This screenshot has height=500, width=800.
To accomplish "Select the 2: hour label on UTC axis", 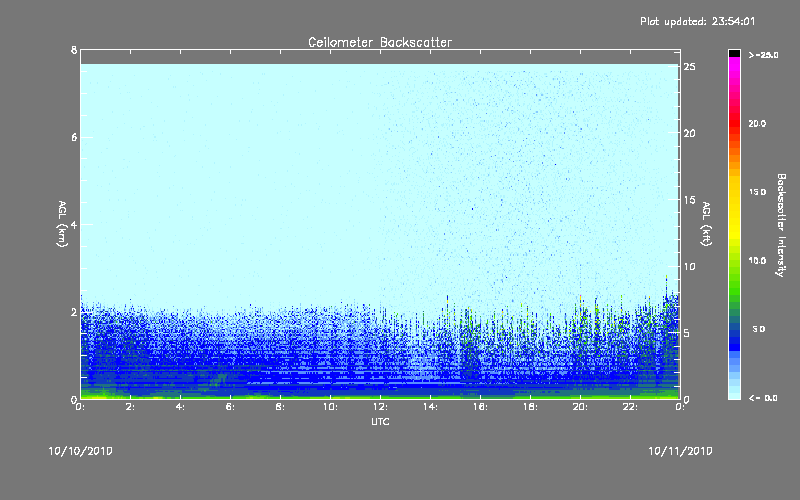I will click(x=131, y=407).
